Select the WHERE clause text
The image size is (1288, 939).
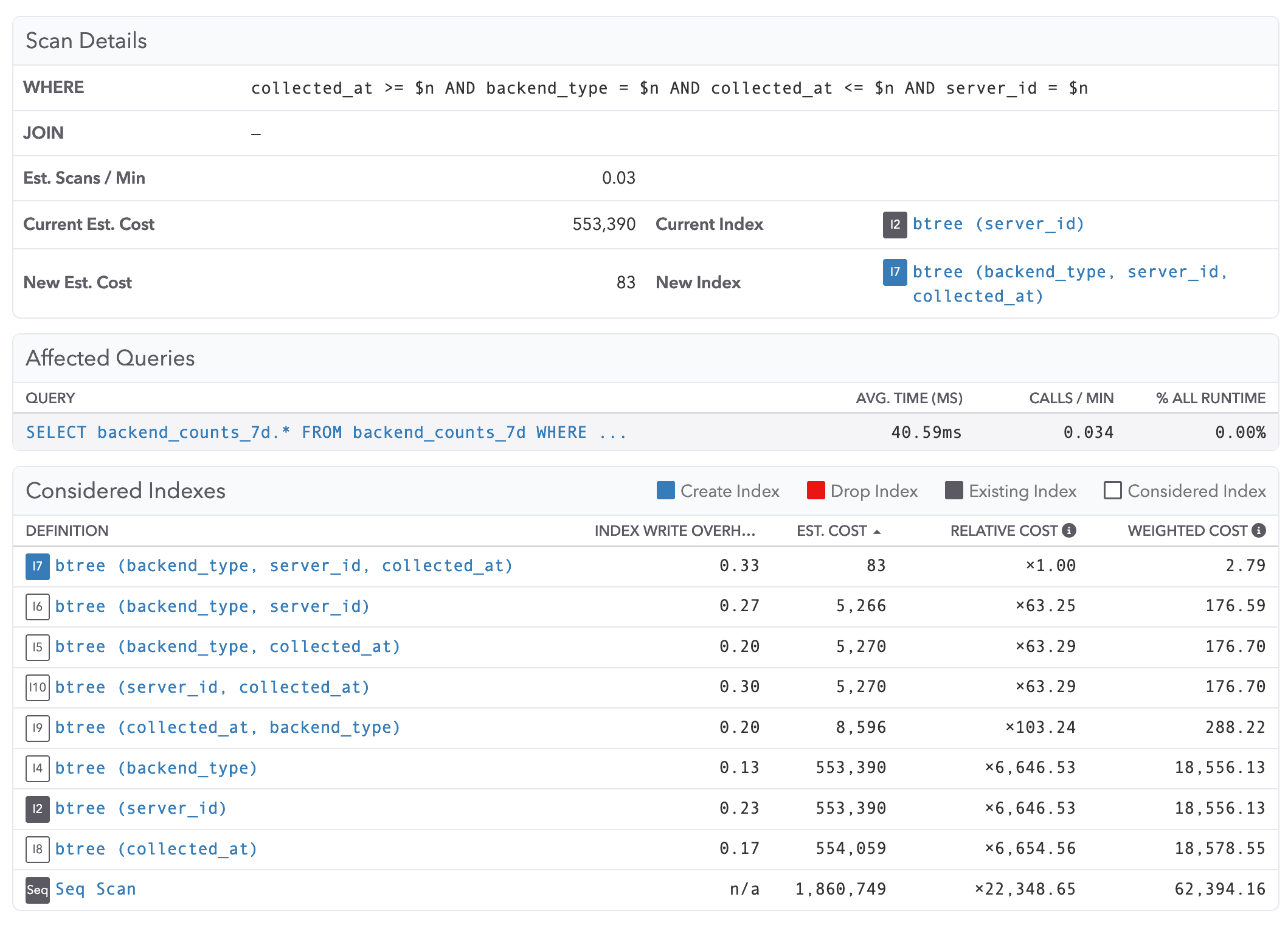point(670,88)
